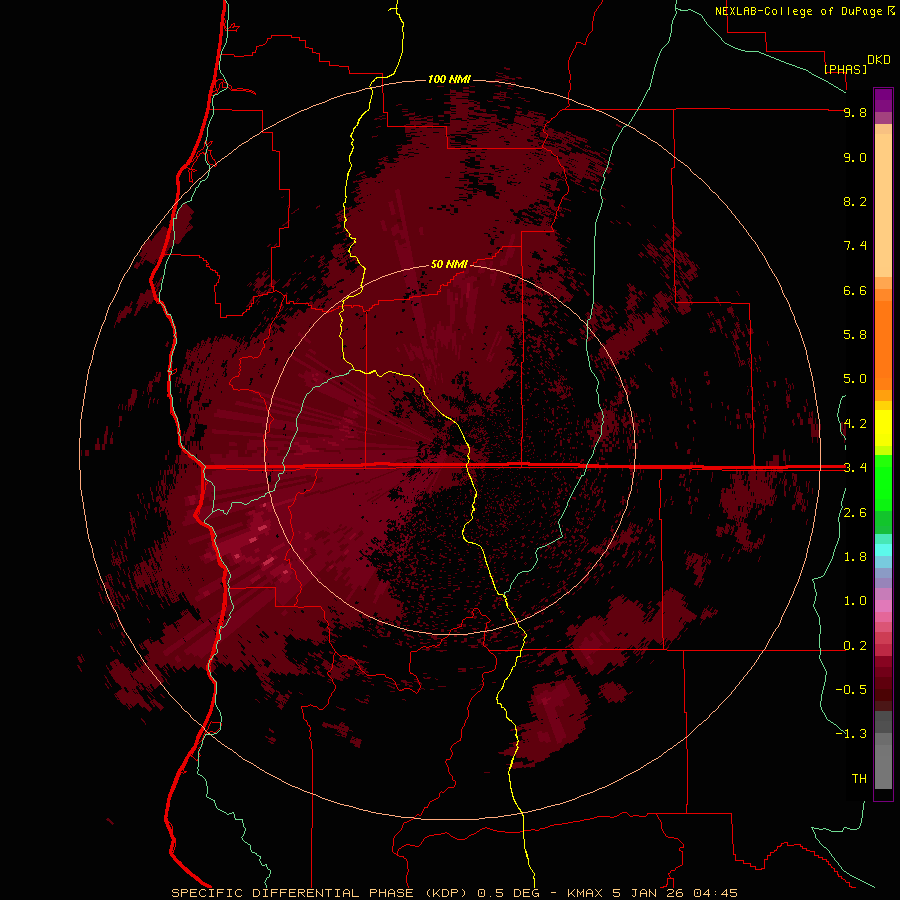900x900 pixels.
Task: Pick the yellow segment of color bar
Action: tap(883, 428)
